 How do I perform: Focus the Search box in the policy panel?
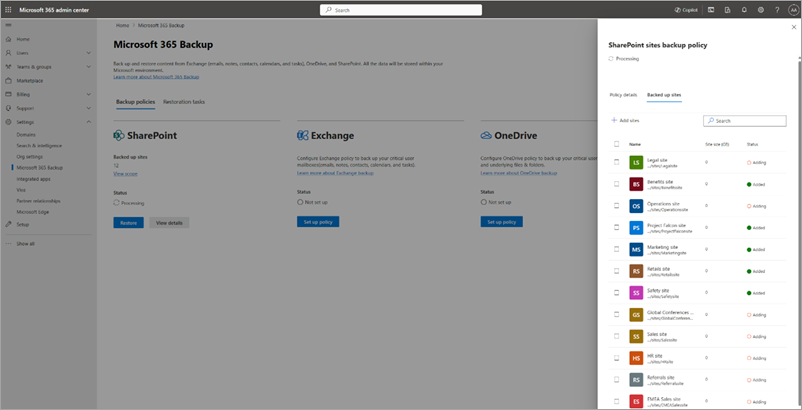pyautogui.click(x=745, y=121)
